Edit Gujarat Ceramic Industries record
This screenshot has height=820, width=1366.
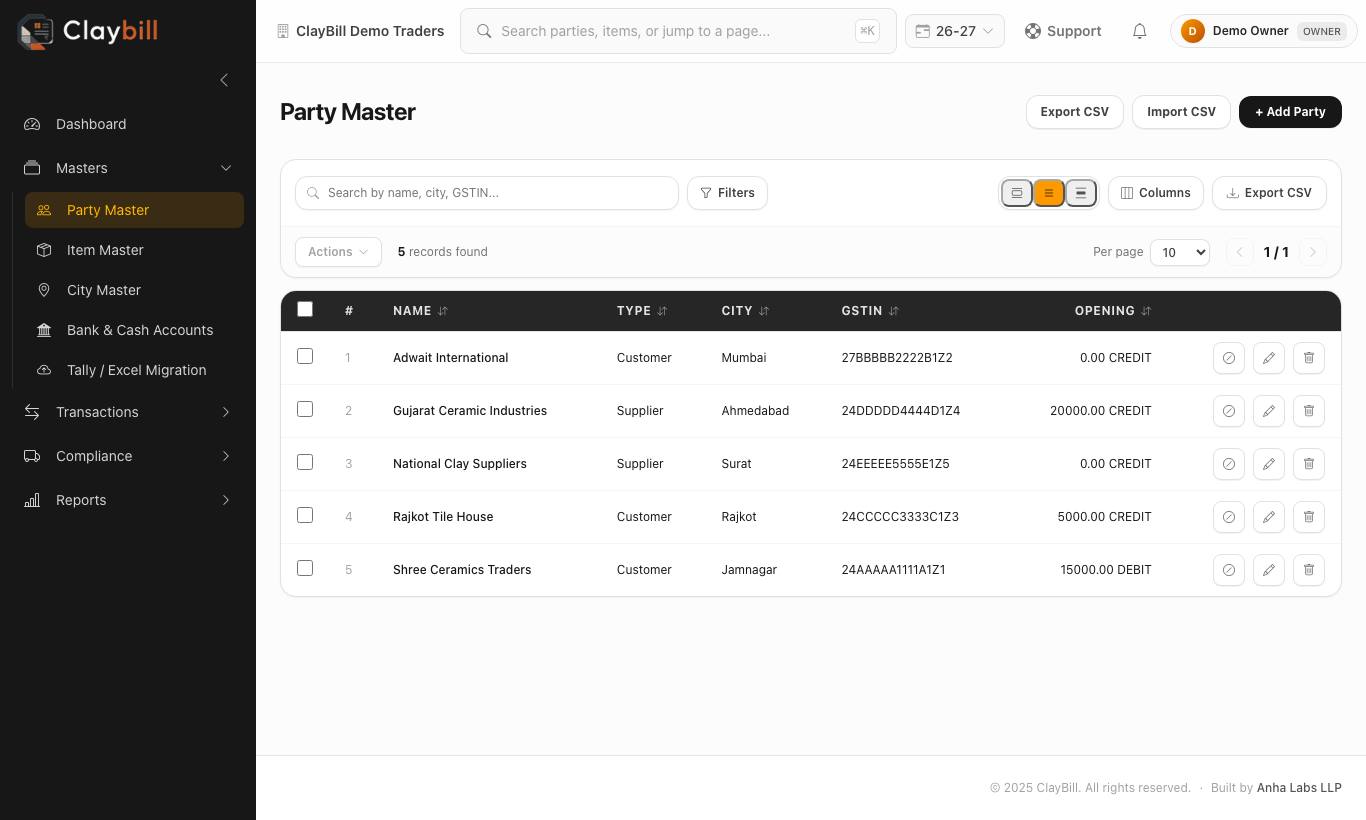click(x=1268, y=411)
